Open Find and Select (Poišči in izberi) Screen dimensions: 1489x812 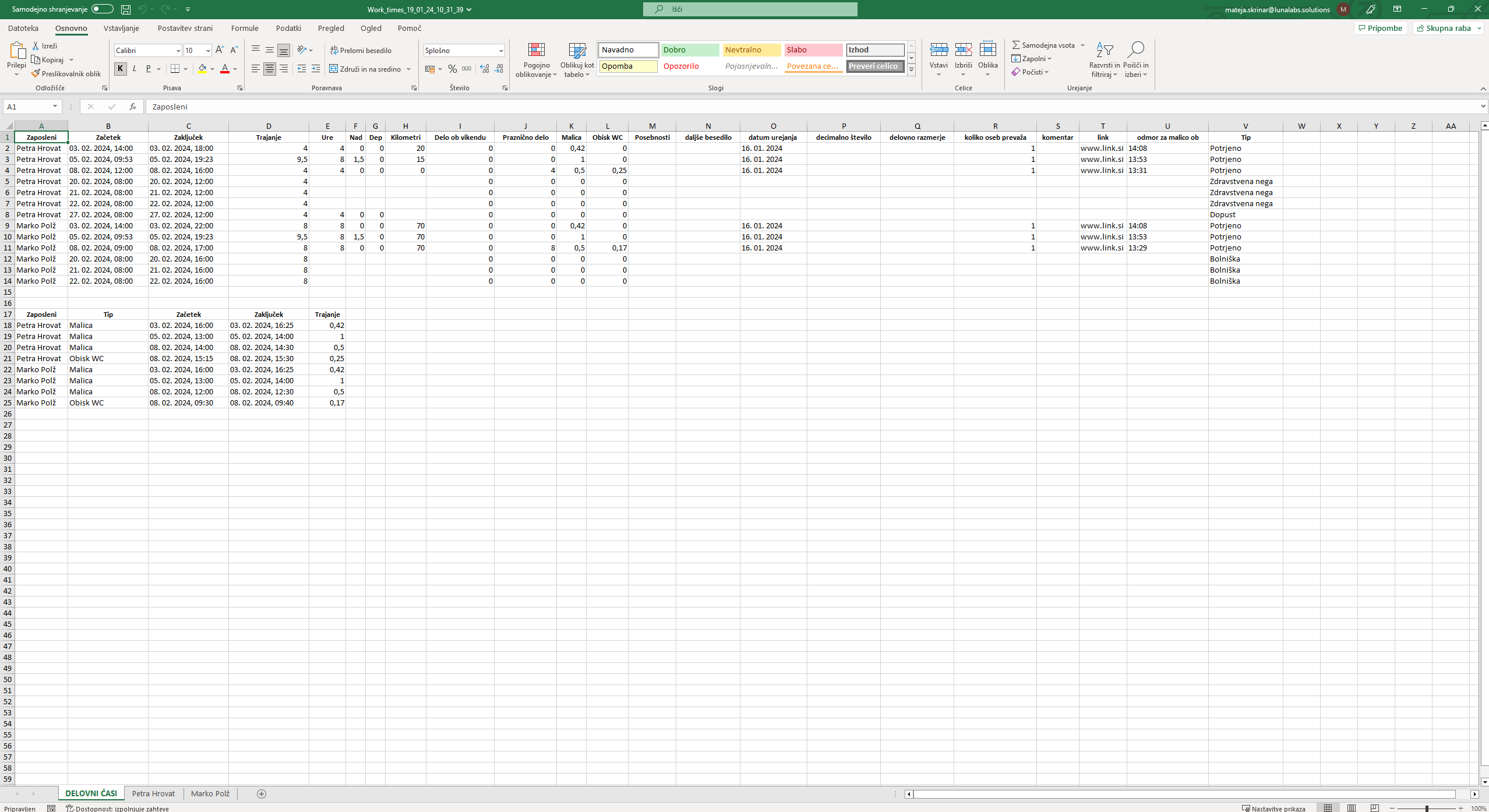[1136, 60]
